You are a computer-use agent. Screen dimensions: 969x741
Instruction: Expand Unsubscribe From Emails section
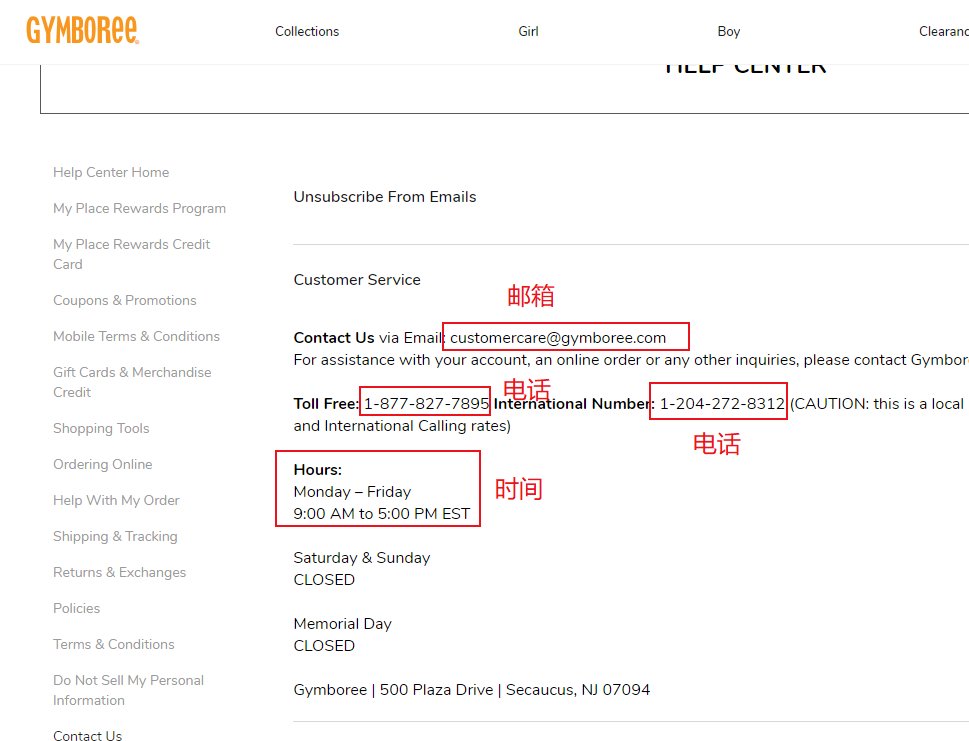(385, 197)
